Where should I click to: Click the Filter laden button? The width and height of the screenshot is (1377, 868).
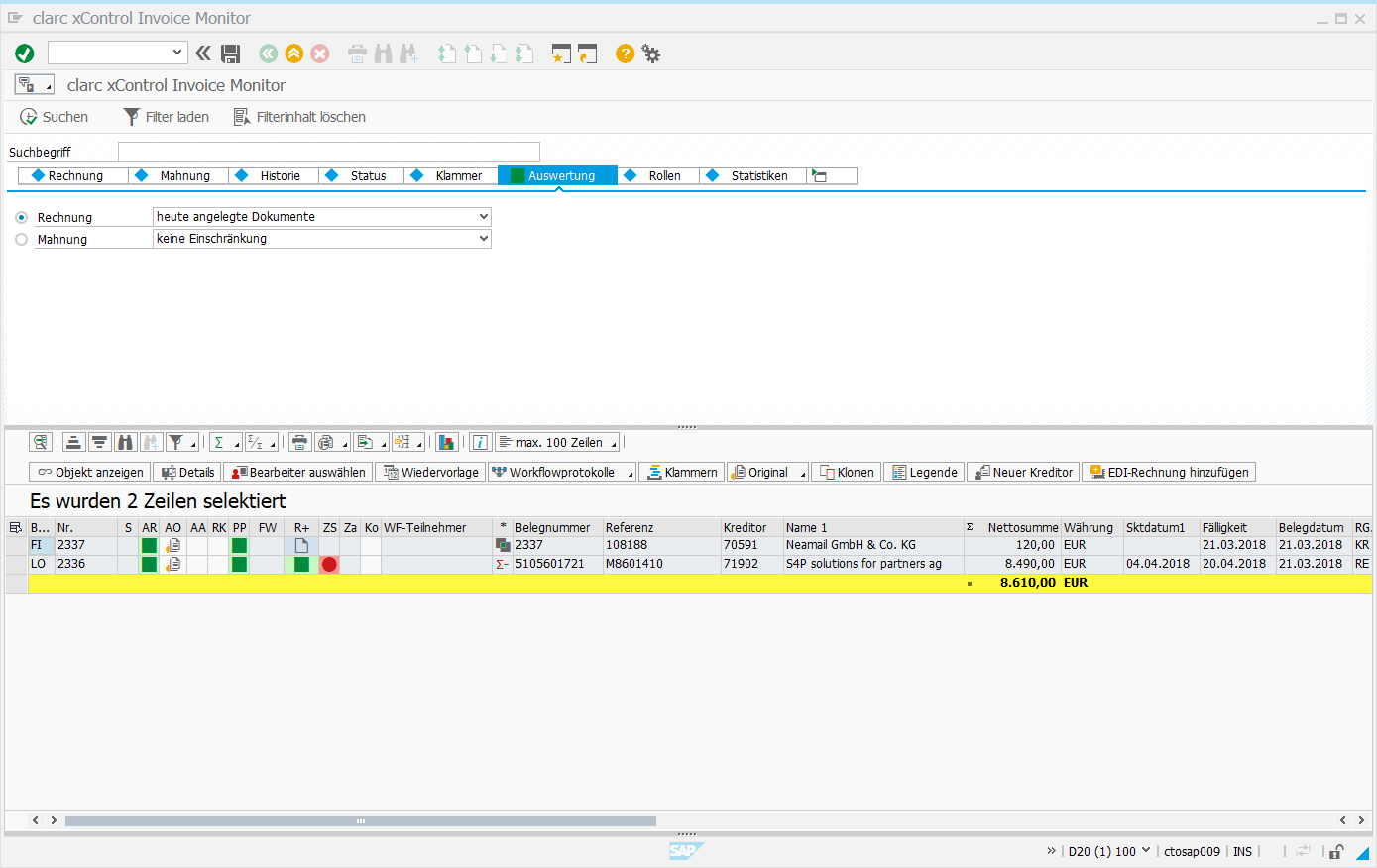click(166, 117)
